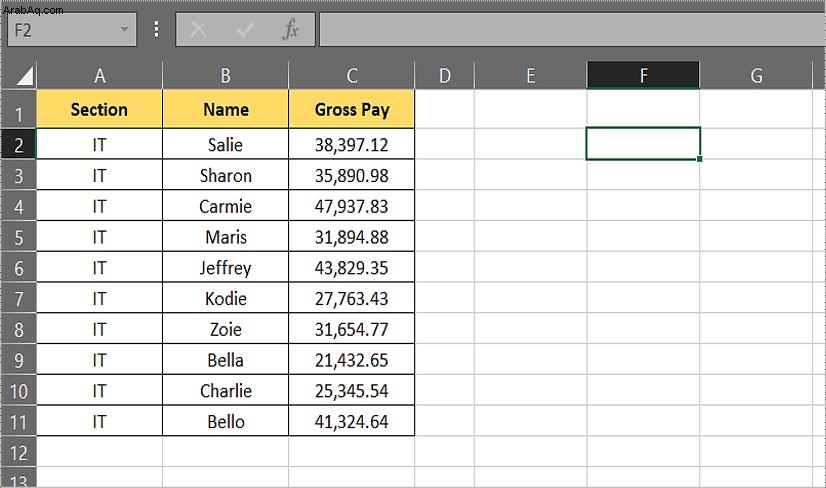Click the Name header cell

tap(225, 109)
